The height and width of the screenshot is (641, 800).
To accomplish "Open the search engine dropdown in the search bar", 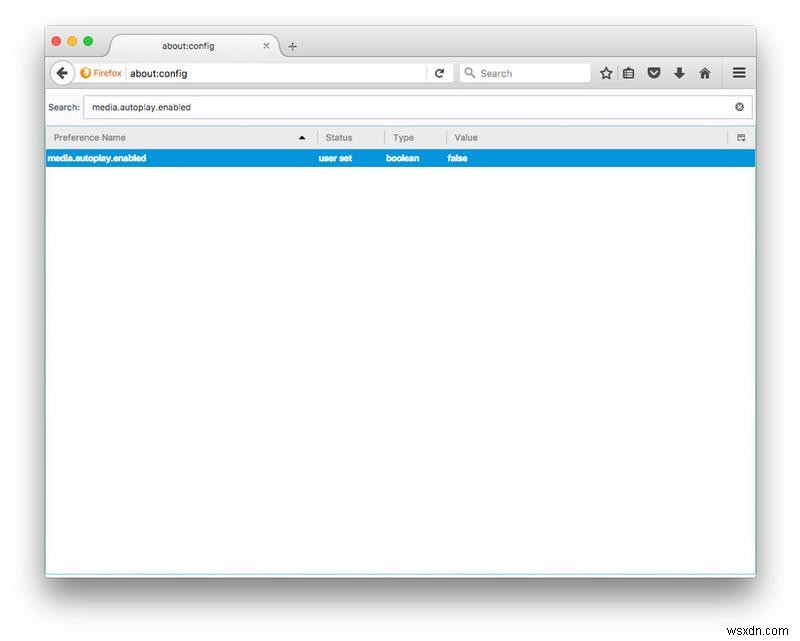I will coord(470,72).
